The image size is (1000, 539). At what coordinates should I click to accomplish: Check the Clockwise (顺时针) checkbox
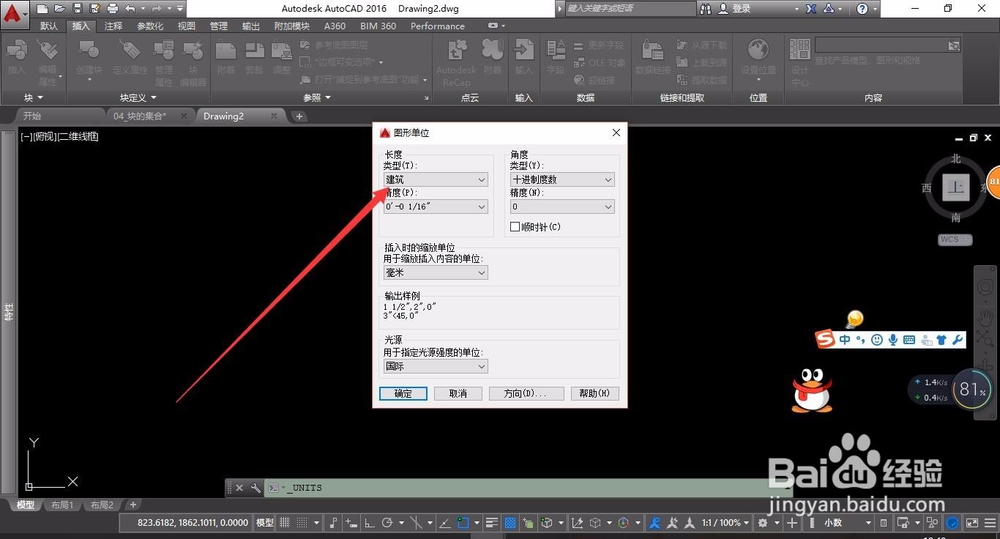(515, 226)
